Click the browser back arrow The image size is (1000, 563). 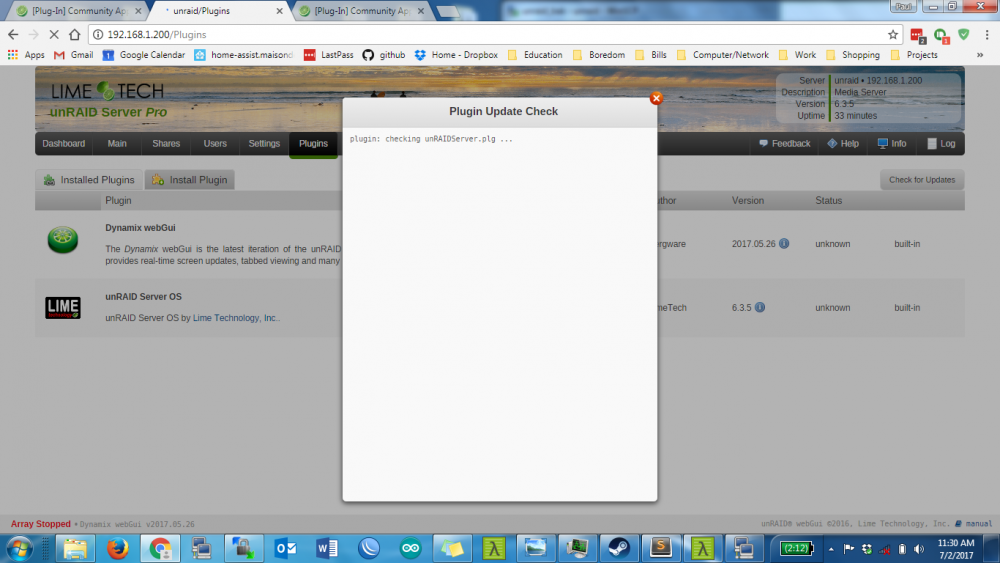point(13,34)
